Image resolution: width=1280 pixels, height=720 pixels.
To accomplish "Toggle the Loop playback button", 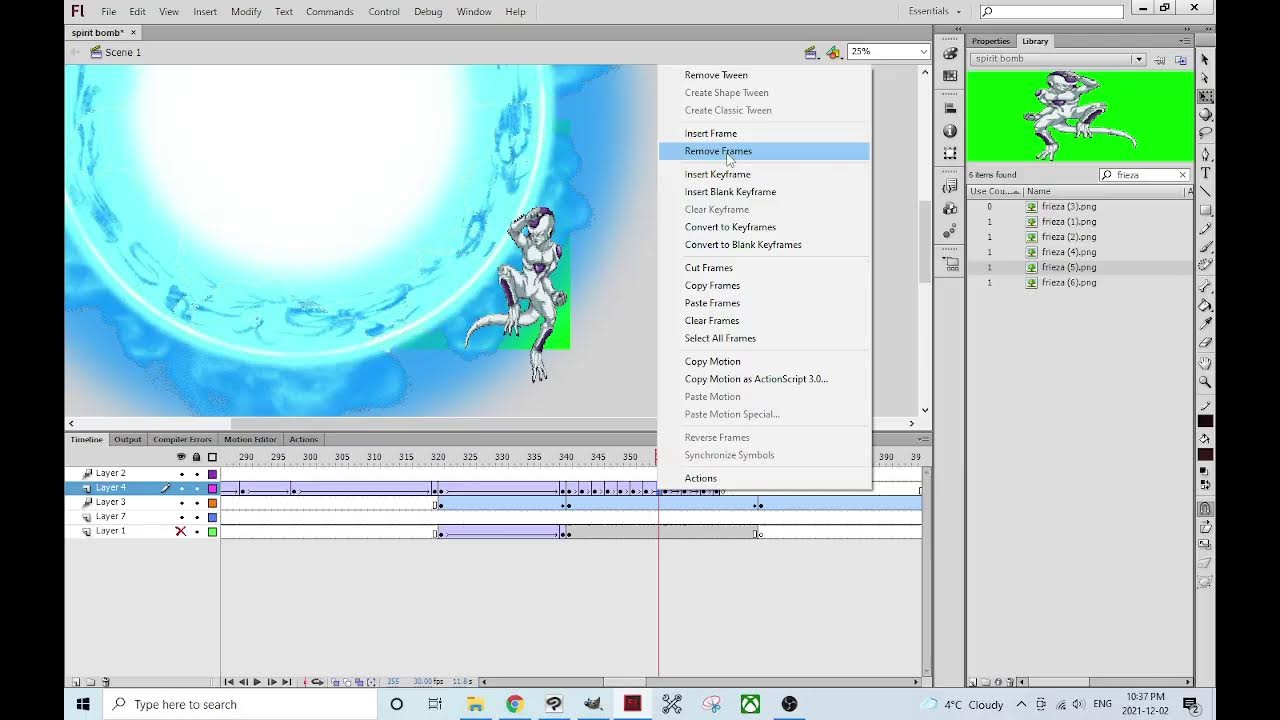I will tap(318, 682).
